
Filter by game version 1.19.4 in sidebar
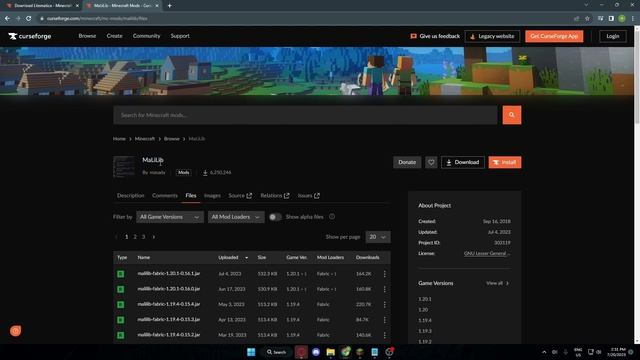pos(425,320)
